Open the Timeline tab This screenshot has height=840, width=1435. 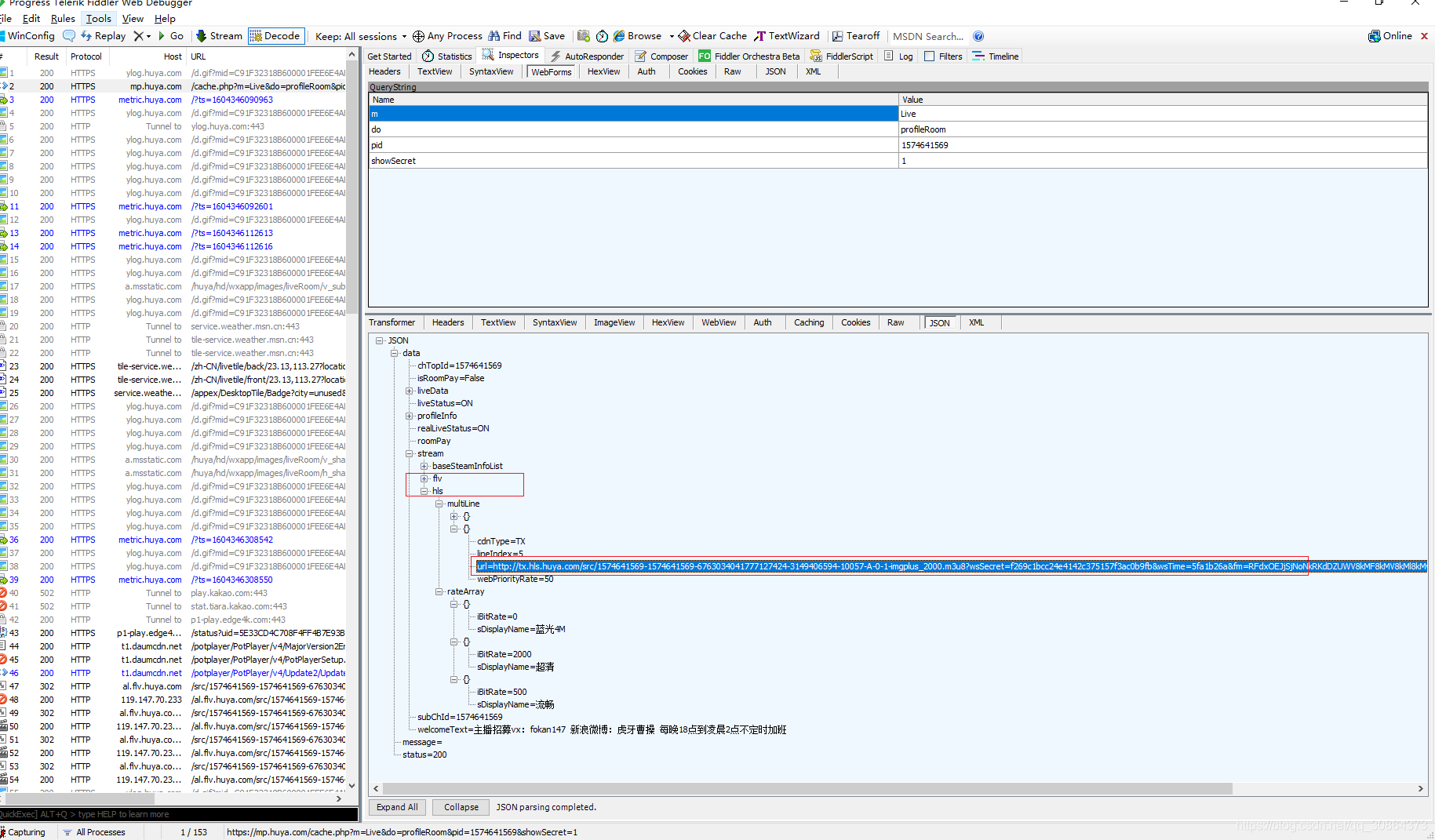(x=996, y=56)
